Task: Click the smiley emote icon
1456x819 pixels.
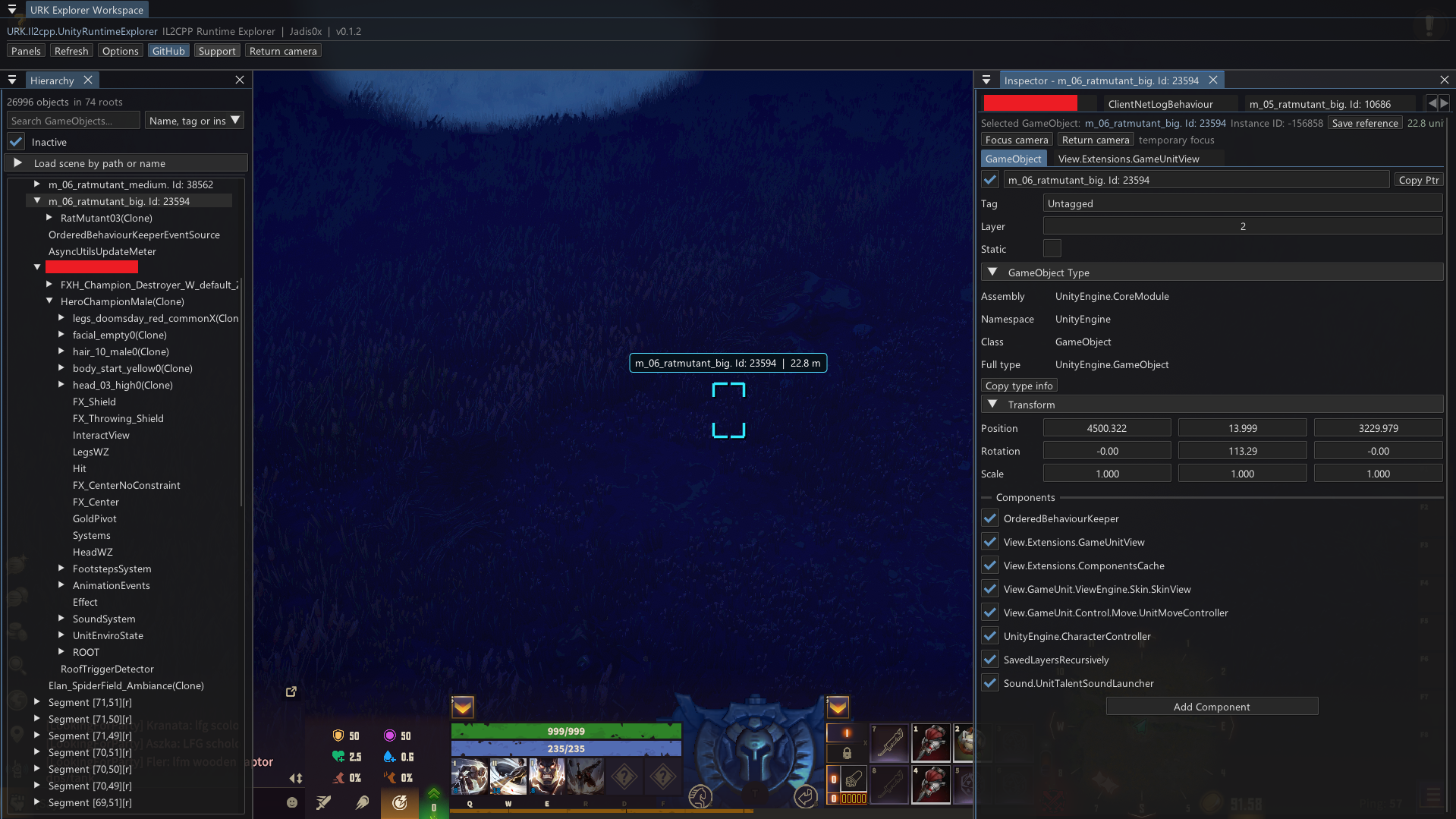Action: point(292,802)
